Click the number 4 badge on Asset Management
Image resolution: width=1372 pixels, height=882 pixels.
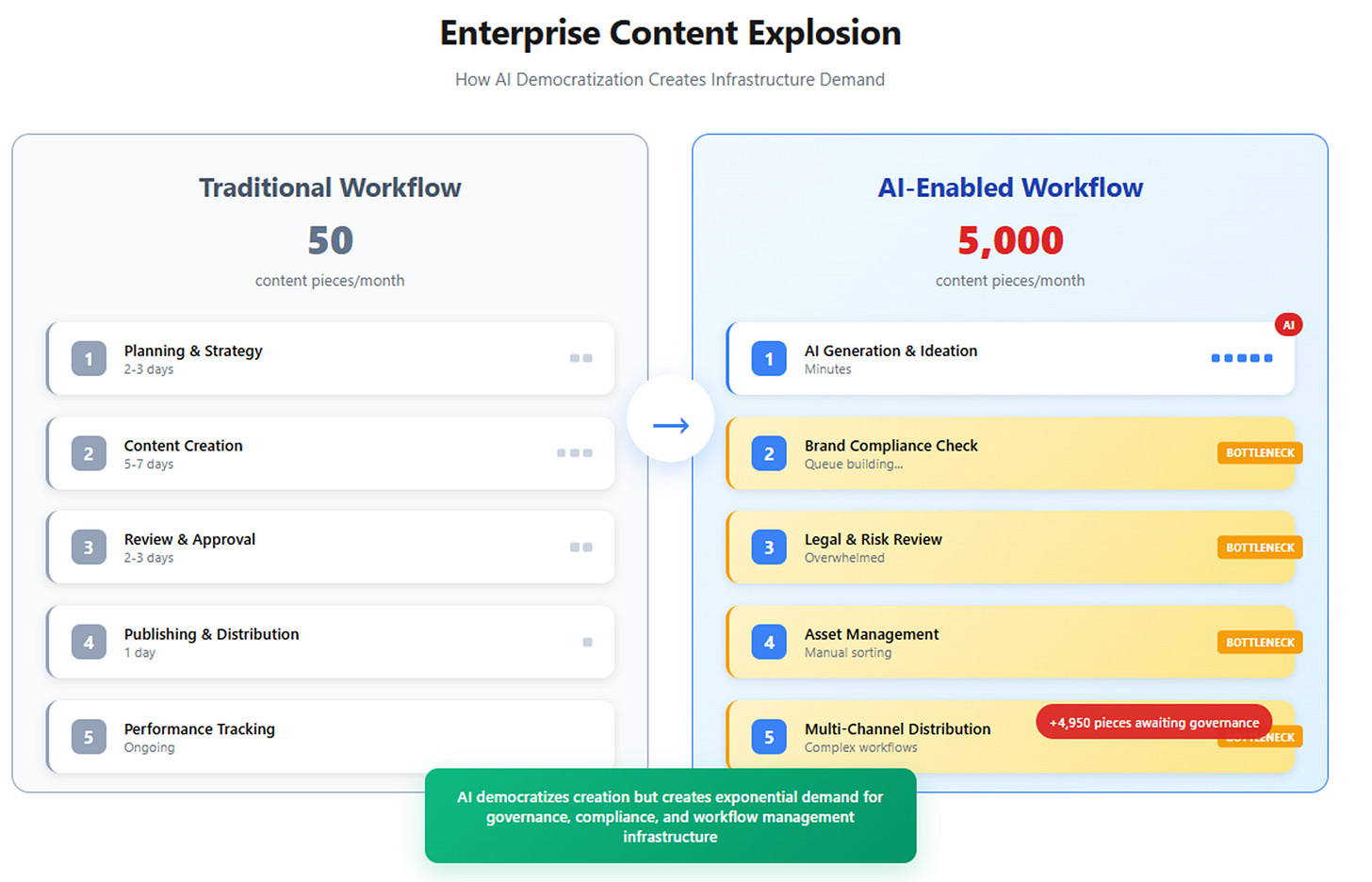(x=769, y=642)
